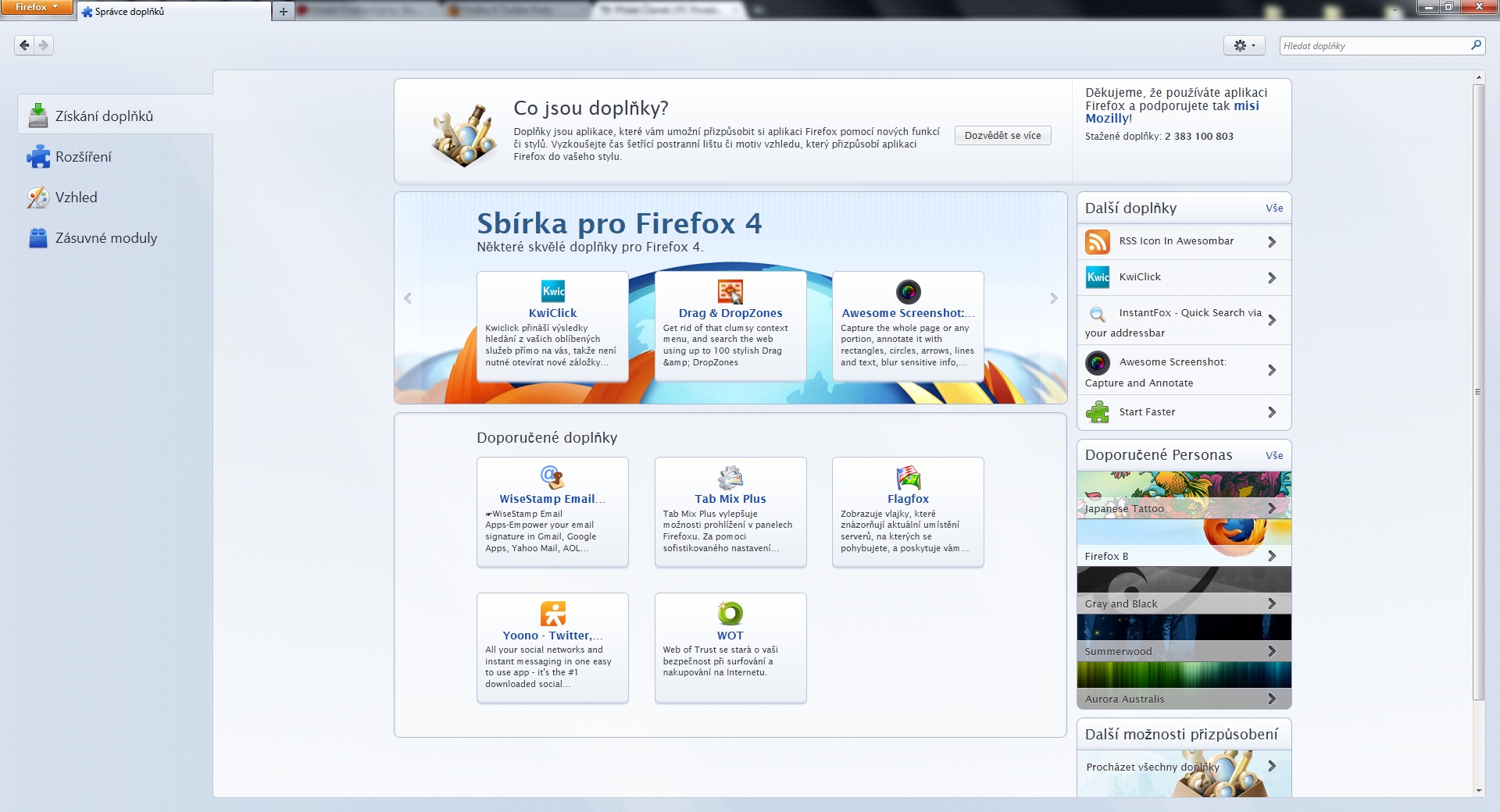
Task: Click the Flagfox flag icon
Action: (908, 477)
